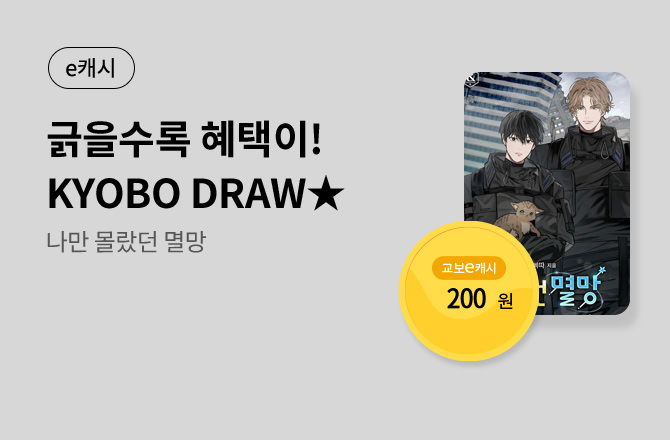Click the e캐시 pill badge
Screen dimensions: 670x440
[91, 68]
